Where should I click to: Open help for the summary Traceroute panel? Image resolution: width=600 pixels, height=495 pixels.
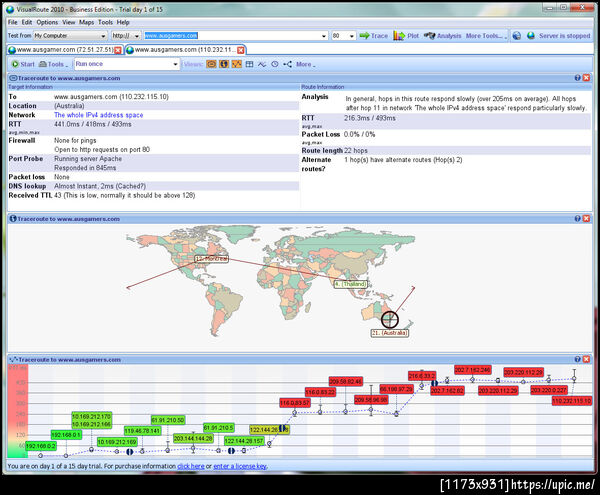pos(577,78)
